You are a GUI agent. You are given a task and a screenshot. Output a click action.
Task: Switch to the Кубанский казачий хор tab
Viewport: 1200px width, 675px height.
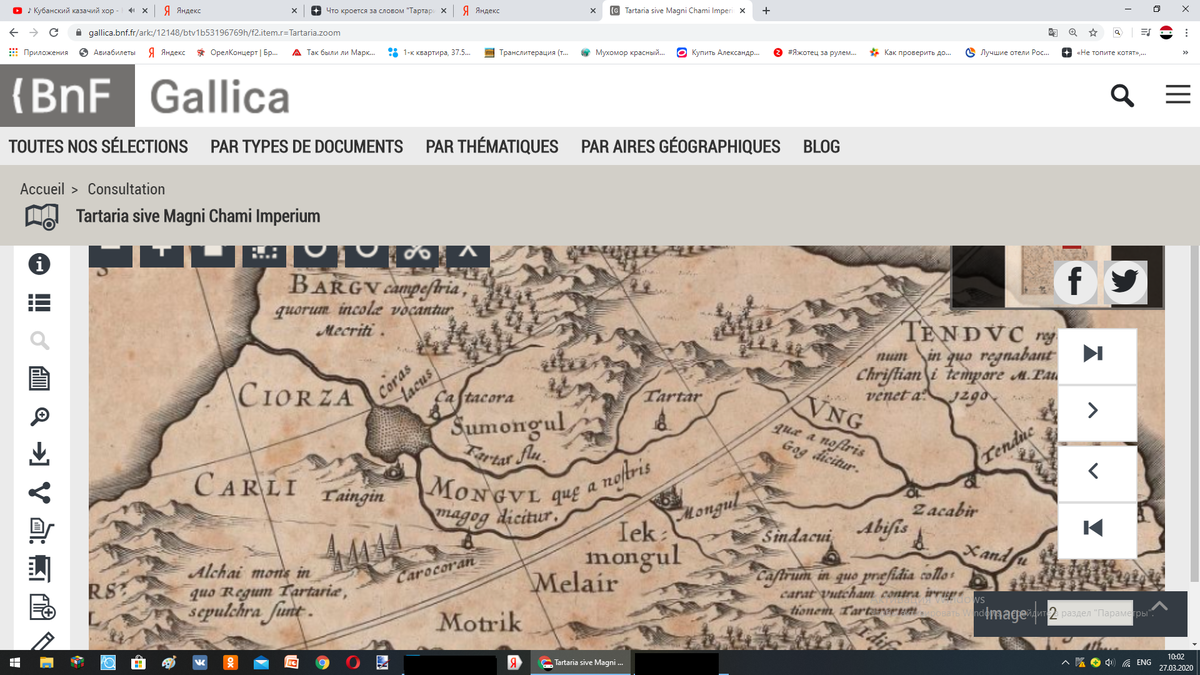coord(78,10)
